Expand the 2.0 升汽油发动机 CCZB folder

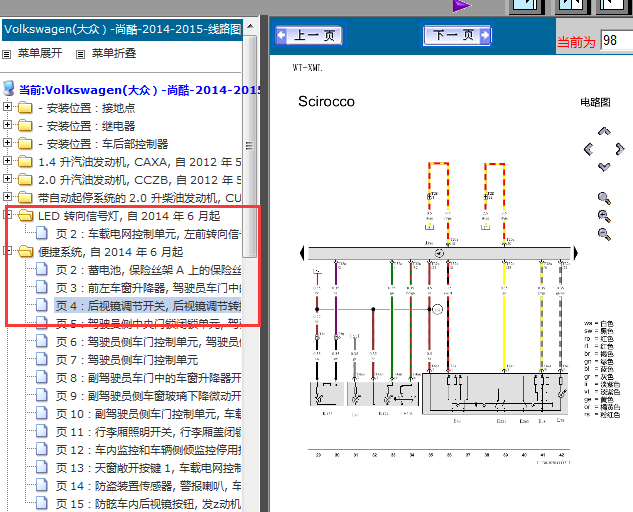7,178
